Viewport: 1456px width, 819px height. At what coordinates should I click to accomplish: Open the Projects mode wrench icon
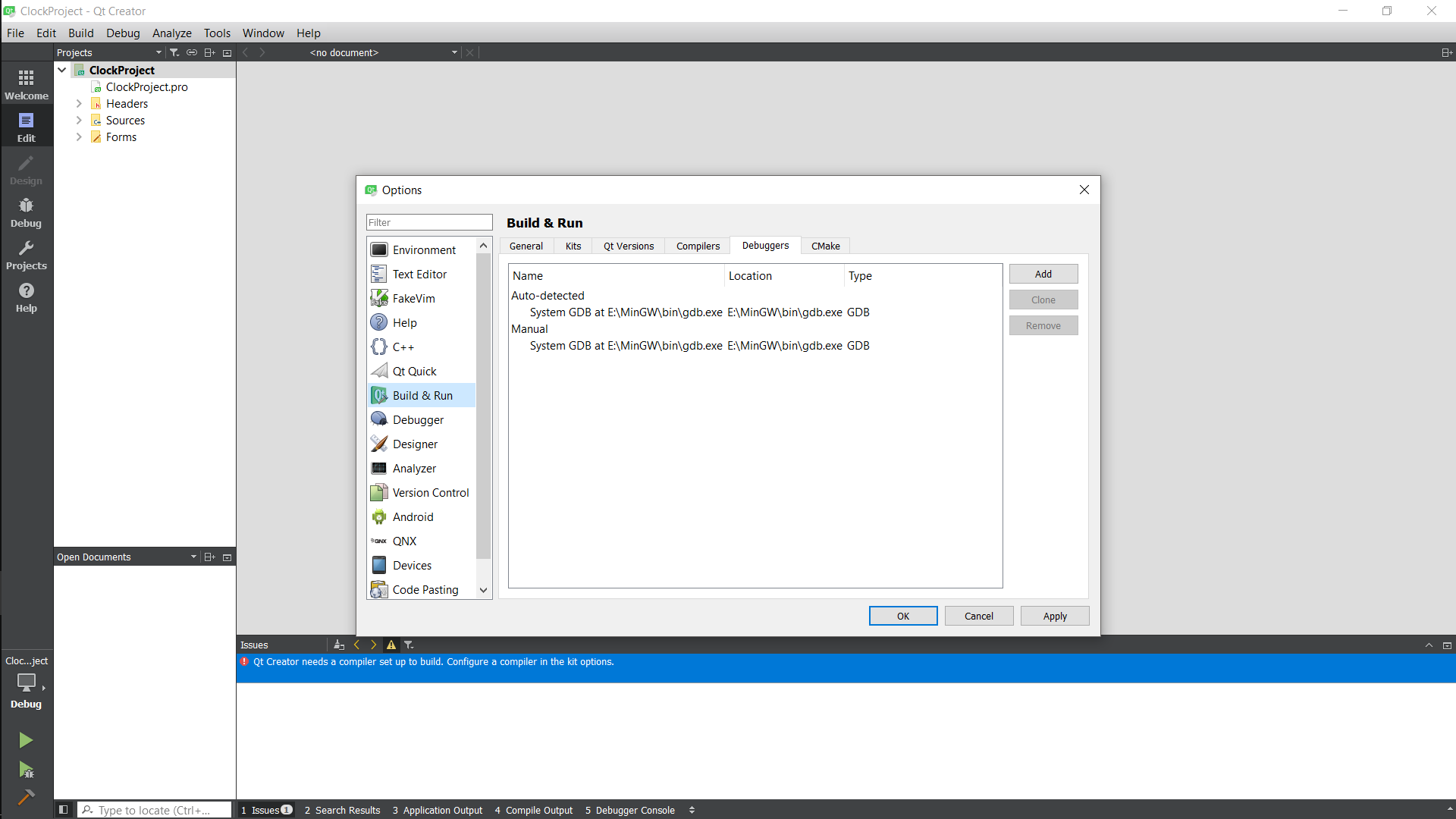click(27, 254)
